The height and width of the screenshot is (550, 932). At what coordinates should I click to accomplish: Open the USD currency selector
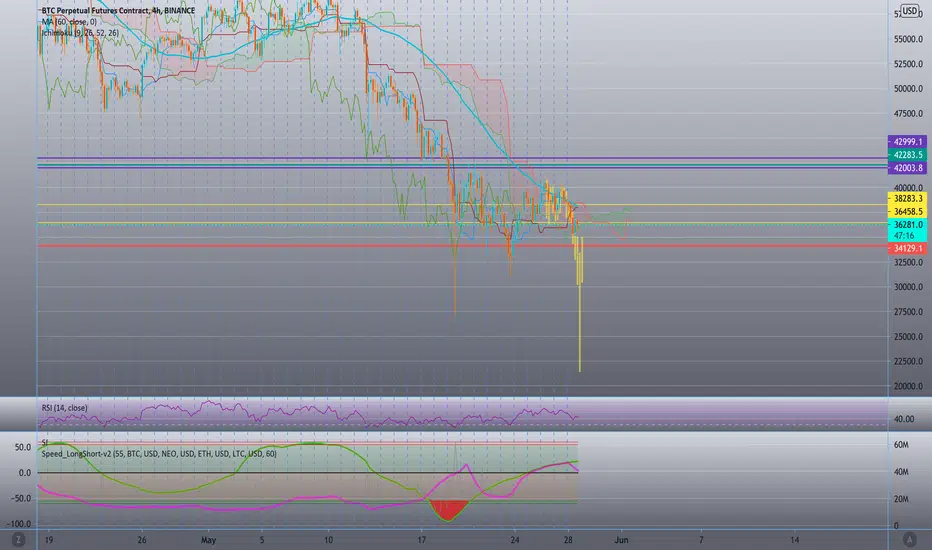tap(909, 11)
